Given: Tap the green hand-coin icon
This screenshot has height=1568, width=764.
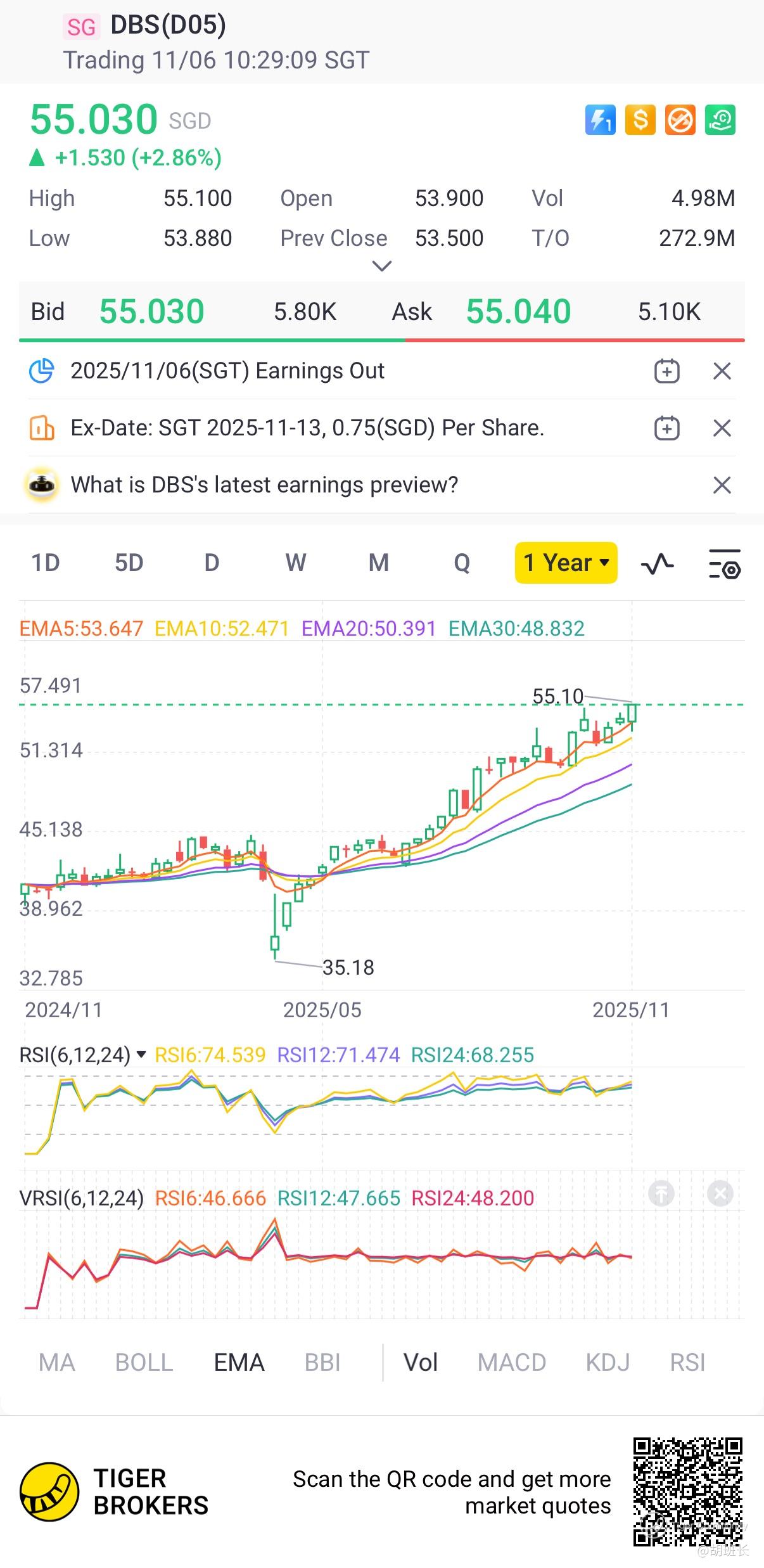Looking at the screenshot, I should point(720,120).
